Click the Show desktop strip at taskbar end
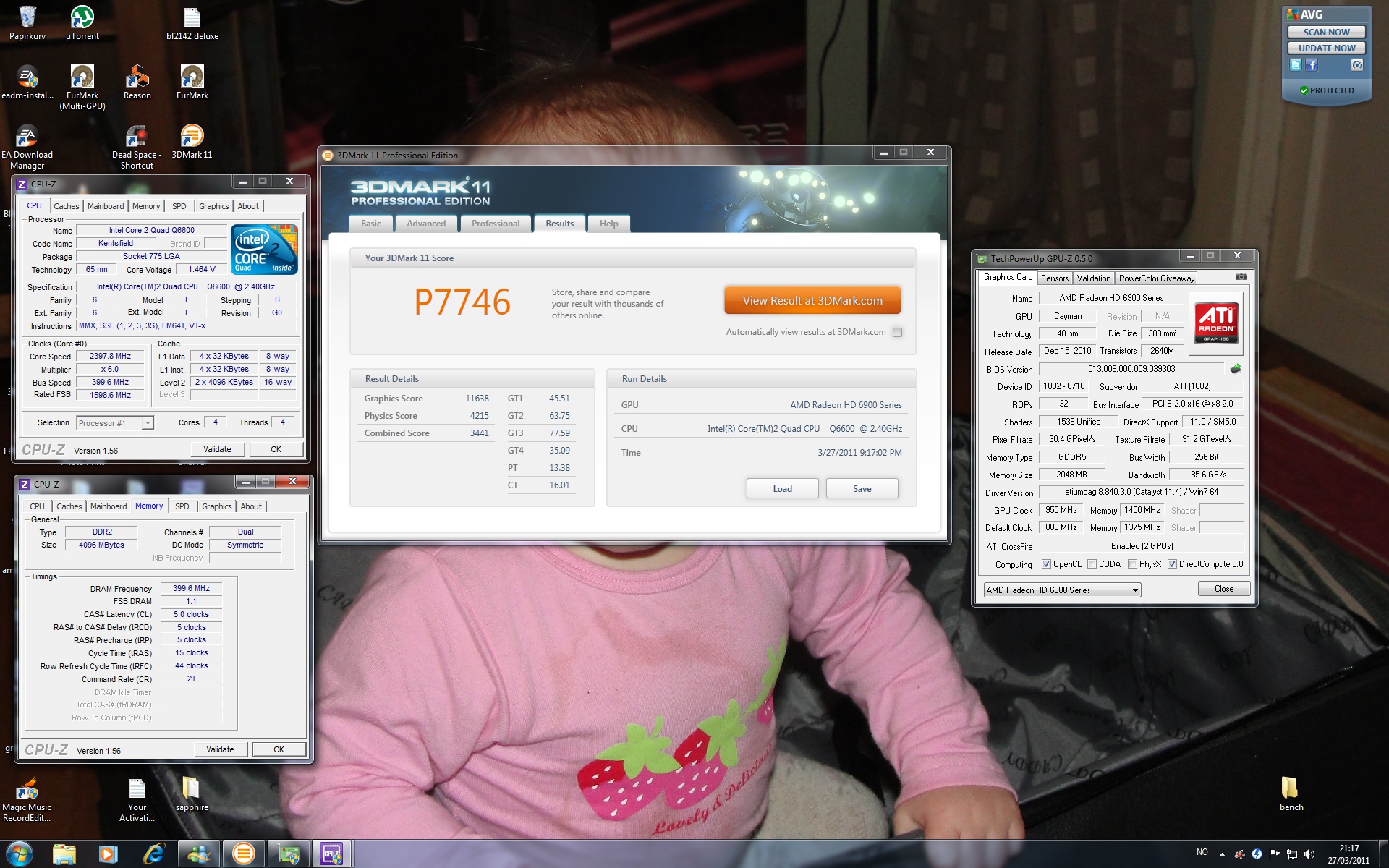The height and width of the screenshot is (868, 1389). (x=1383, y=854)
